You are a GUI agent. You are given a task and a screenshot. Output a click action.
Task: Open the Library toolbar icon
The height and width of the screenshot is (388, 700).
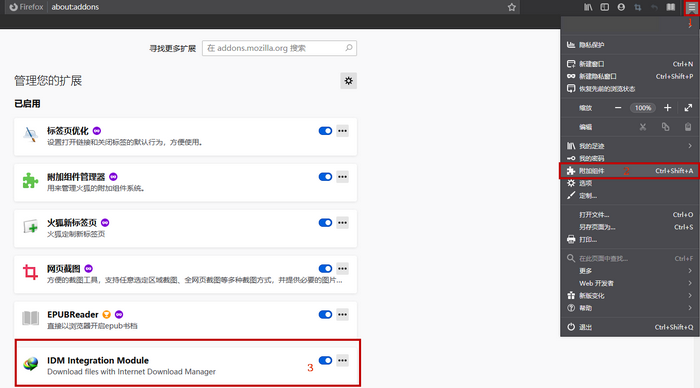tap(588, 7)
